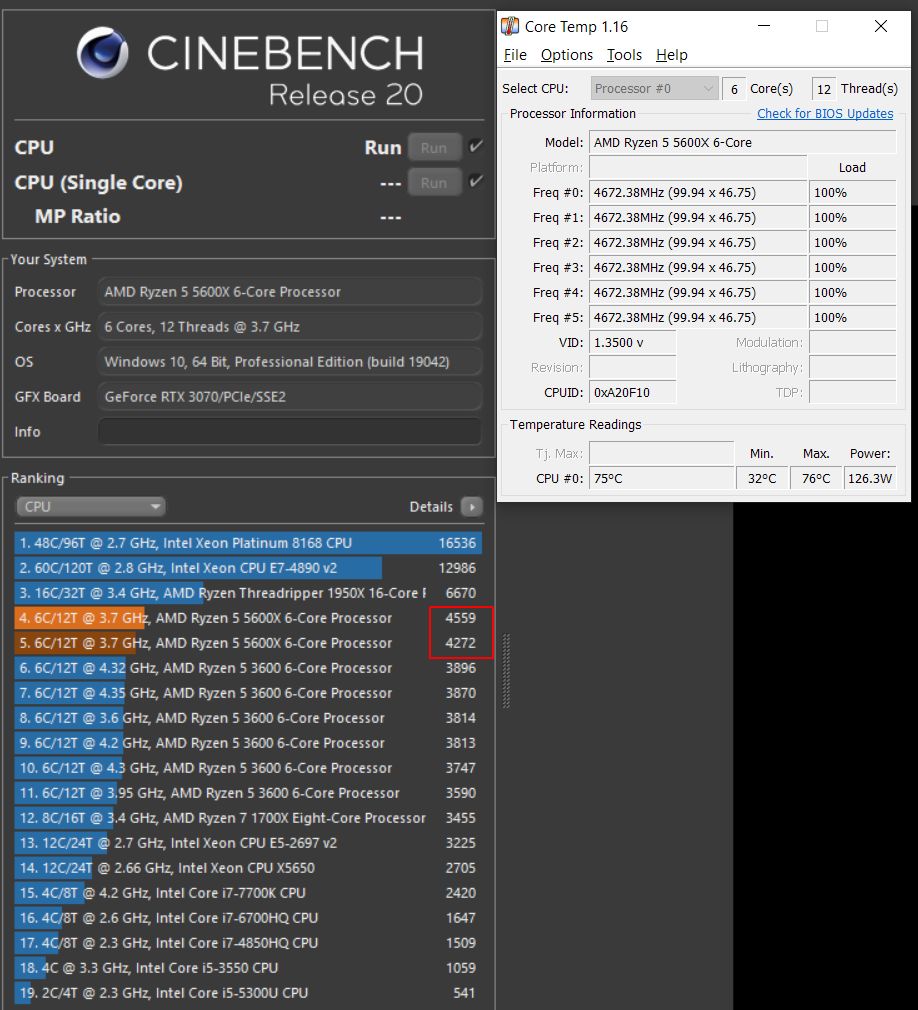Select ranking row 5 Ryzen 5 5600X

[x=248, y=643]
